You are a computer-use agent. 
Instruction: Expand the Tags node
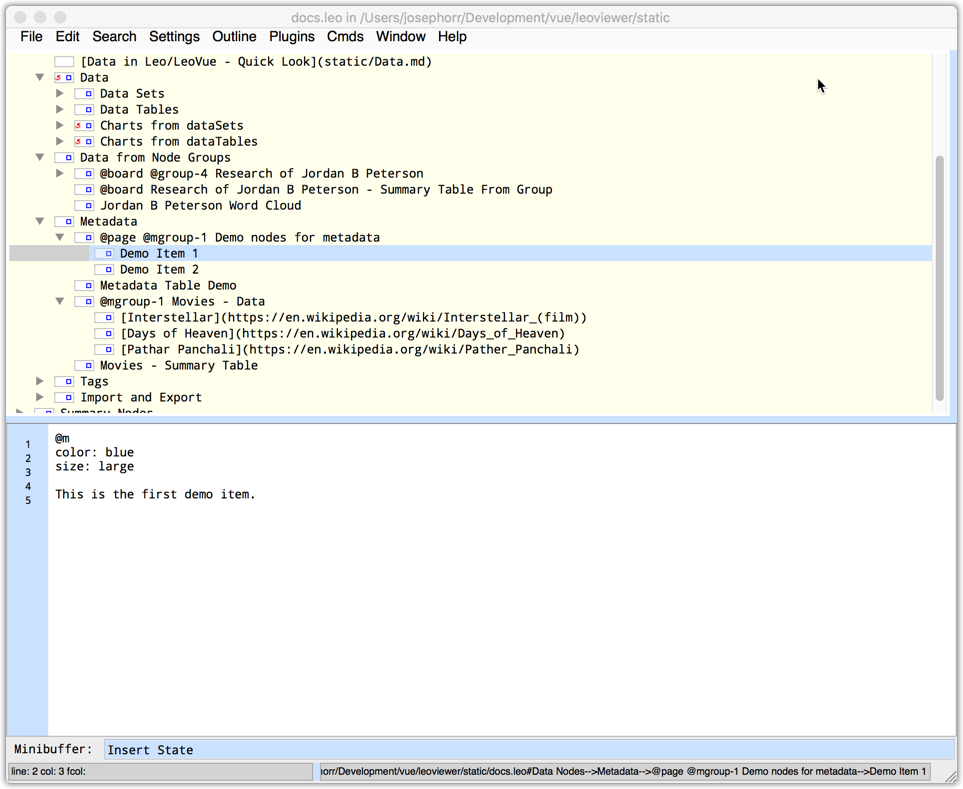40,381
